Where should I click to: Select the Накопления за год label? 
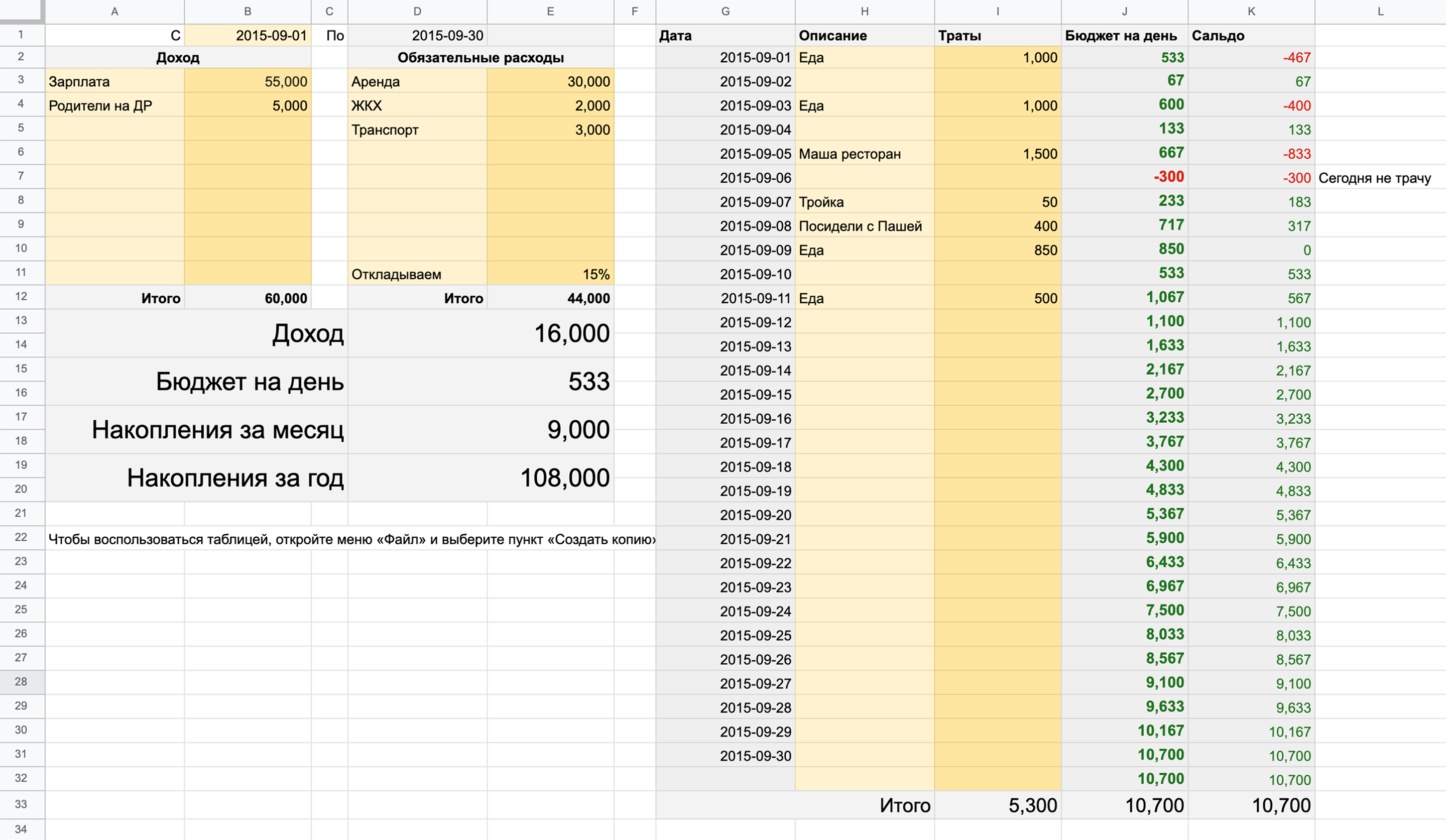click(x=196, y=478)
